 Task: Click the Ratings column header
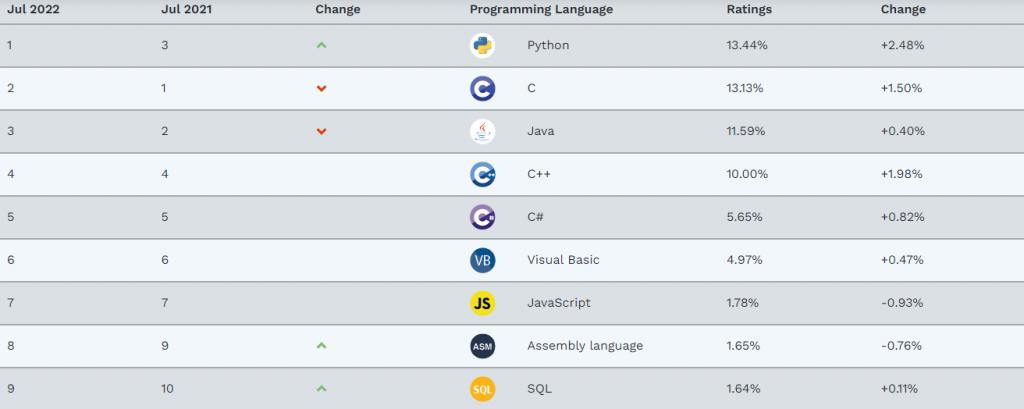[749, 10]
